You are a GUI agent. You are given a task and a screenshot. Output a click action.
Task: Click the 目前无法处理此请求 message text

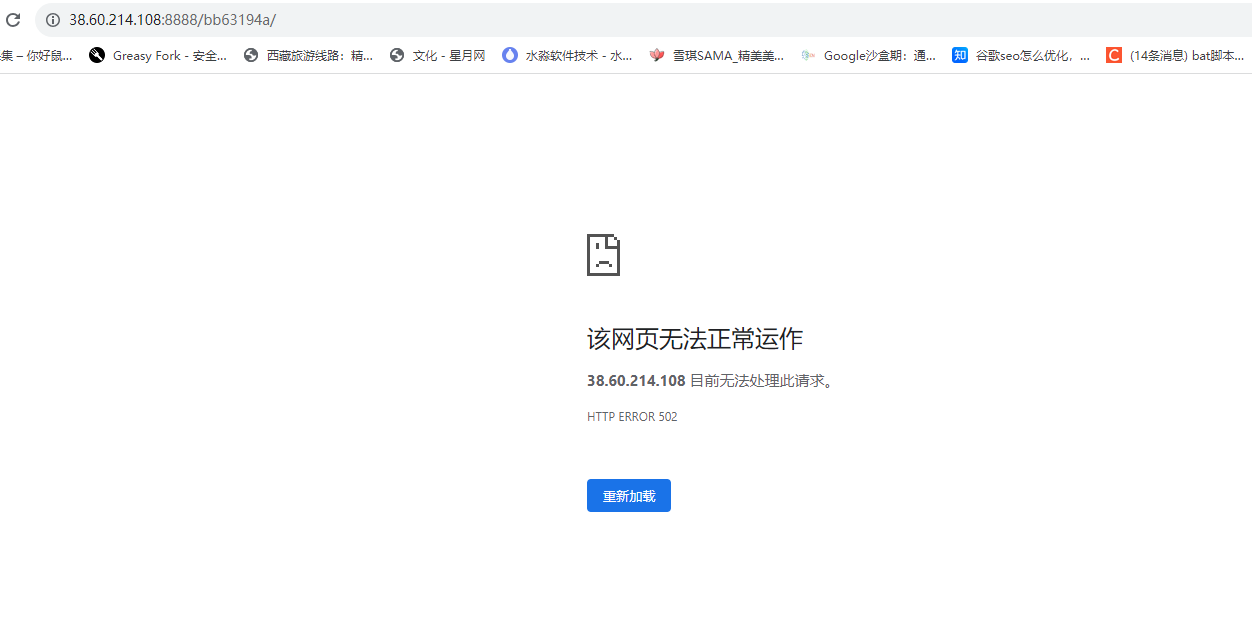[x=762, y=381]
